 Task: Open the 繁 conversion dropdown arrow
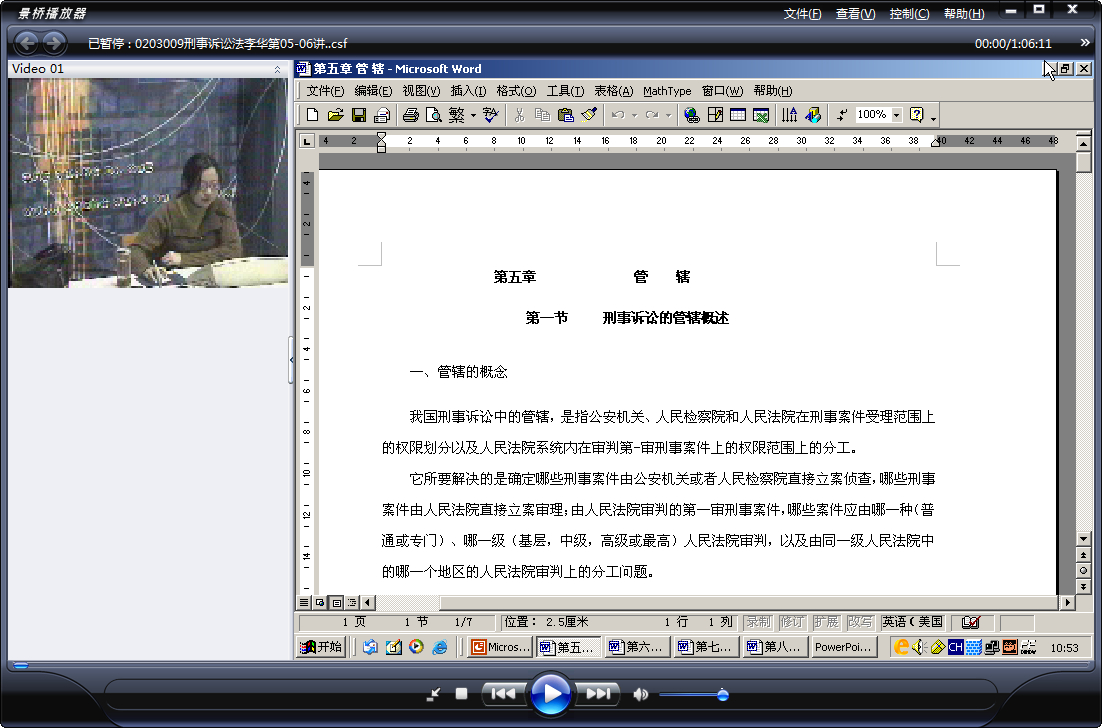click(x=473, y=115)
